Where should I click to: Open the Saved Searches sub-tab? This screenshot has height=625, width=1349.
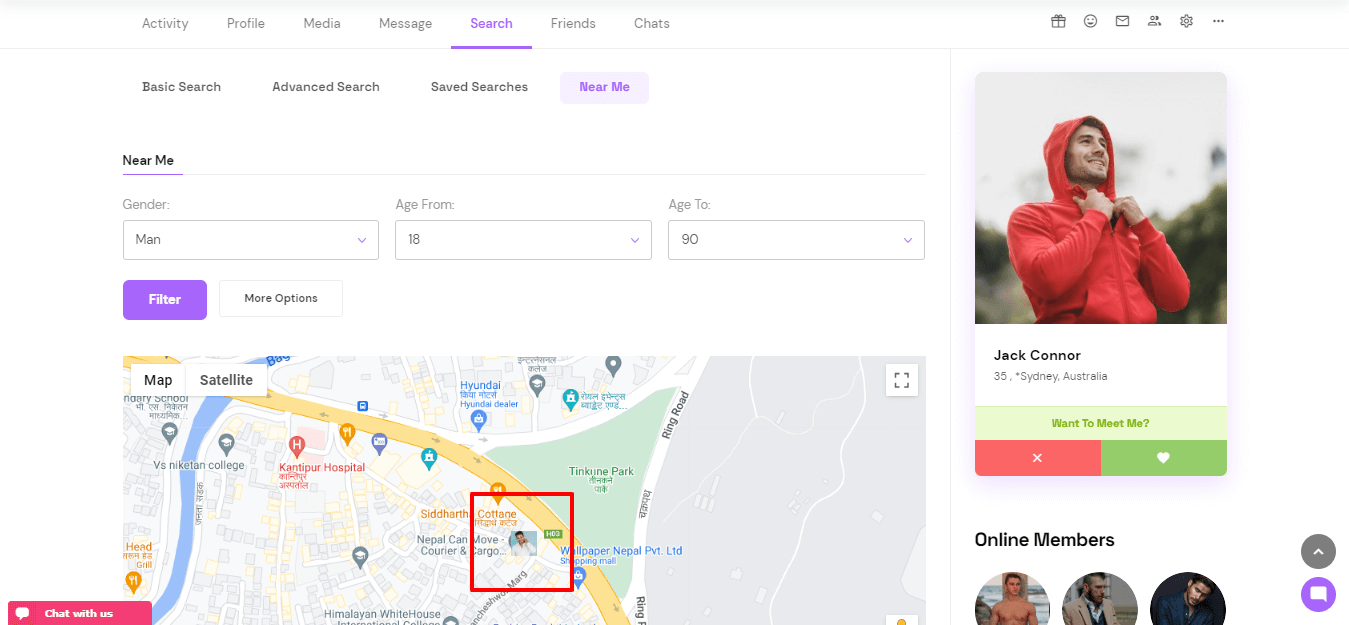(479, 87)
